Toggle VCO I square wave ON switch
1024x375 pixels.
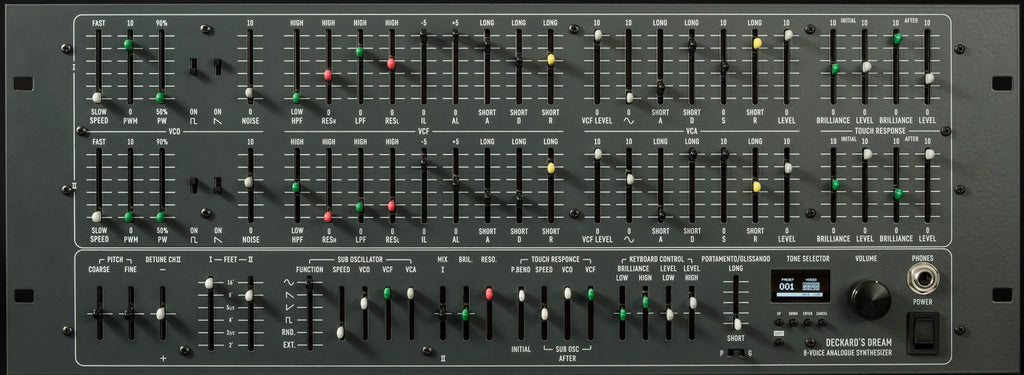pos(194,67)
